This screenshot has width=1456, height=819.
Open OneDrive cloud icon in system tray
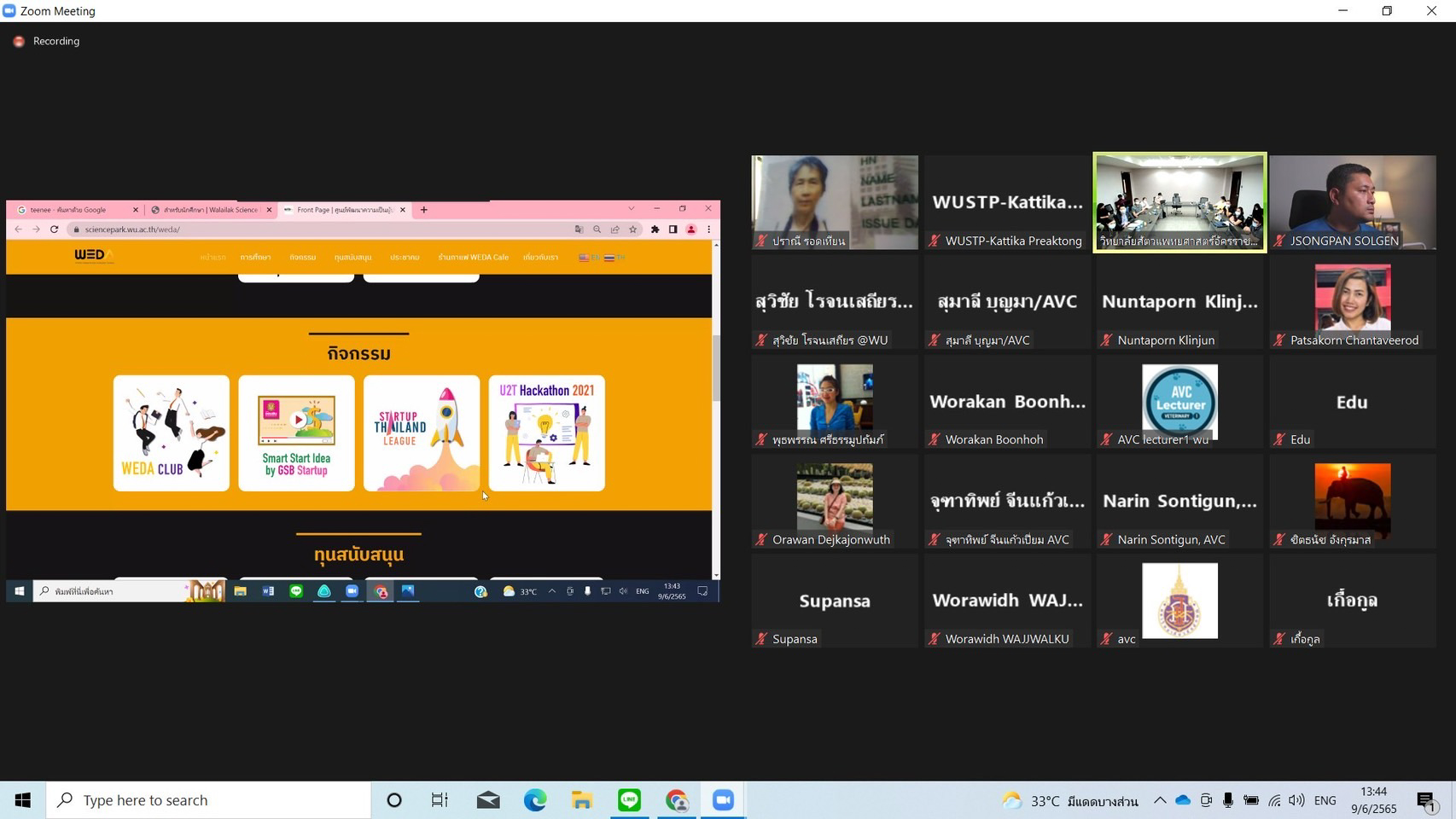coord(1183,800)
